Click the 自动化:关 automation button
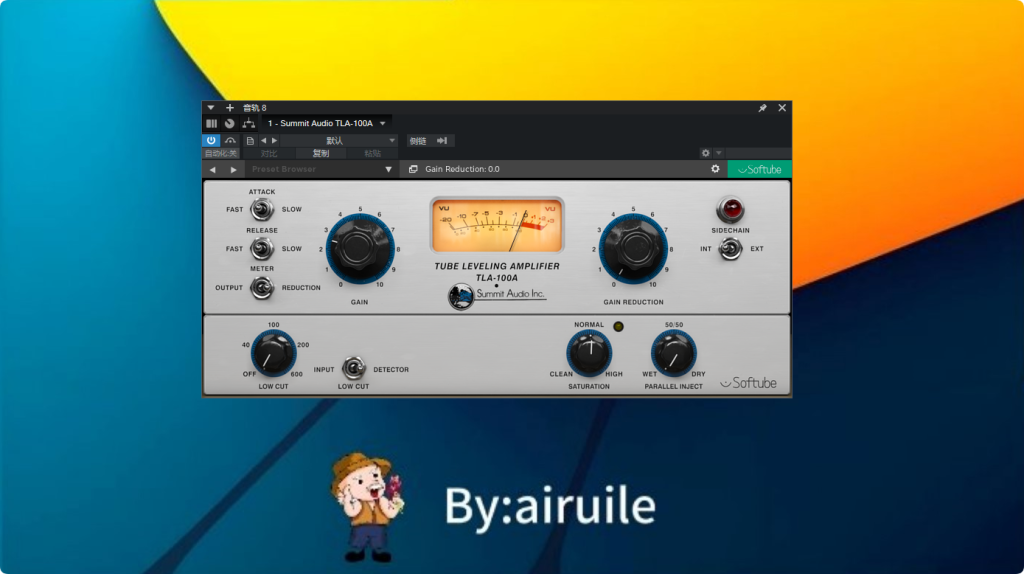Image resolution: width=1024 pixels, height=574 pixels. click(x=221, y=153)
